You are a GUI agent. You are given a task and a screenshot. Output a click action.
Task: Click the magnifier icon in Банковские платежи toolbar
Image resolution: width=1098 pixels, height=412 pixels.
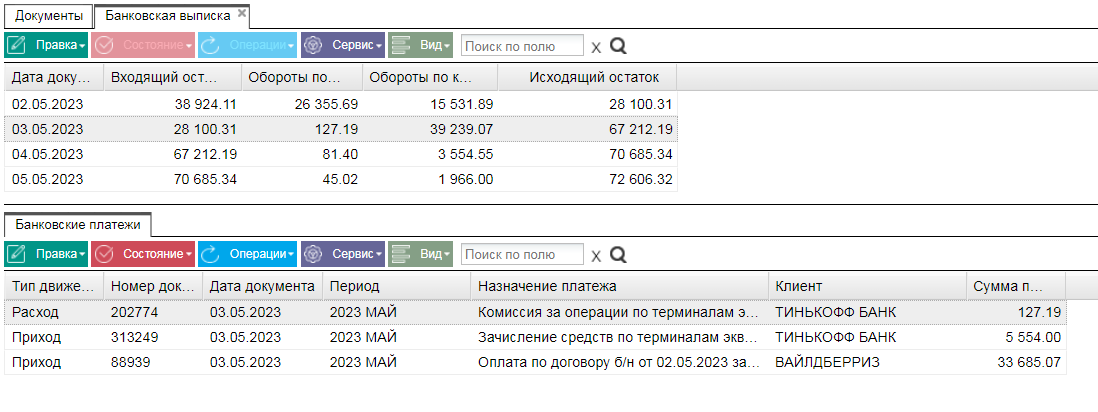tap(618, 254)
